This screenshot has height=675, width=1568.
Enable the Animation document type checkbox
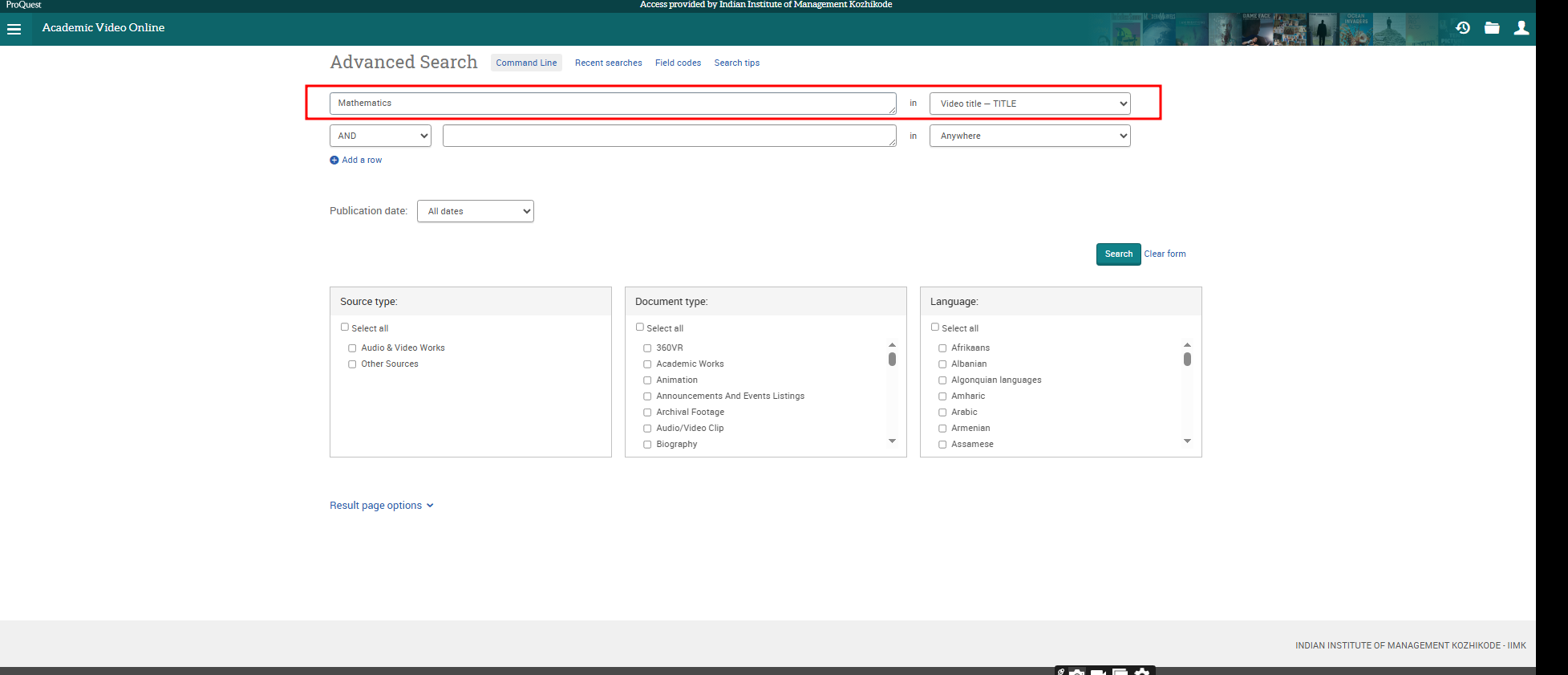[x=647, y=380]
